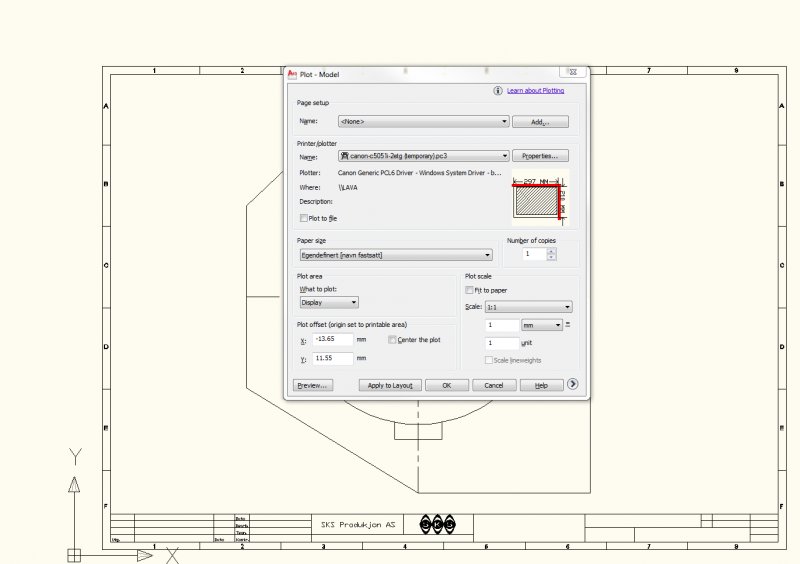Click the scale value field next to mm
Image resolution: width=800 pixels, height=564 pixels.
[502, 325]
